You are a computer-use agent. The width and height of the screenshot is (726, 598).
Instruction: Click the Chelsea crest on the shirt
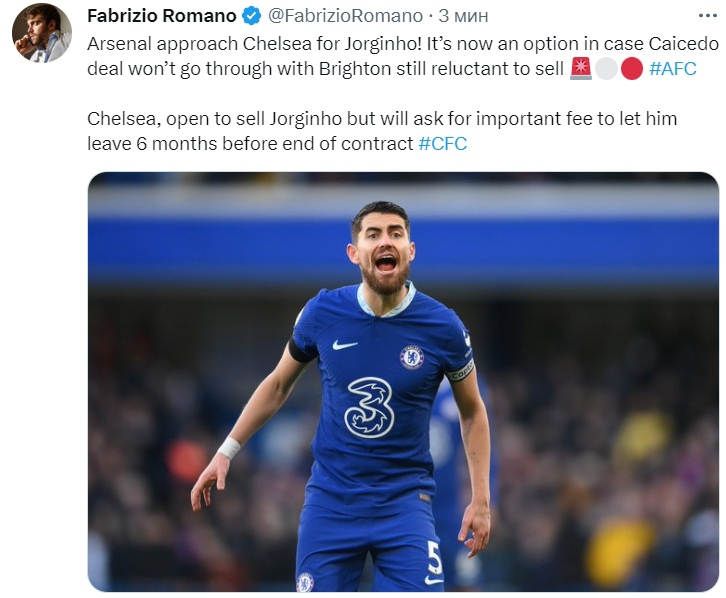click(x=411, y=357)
